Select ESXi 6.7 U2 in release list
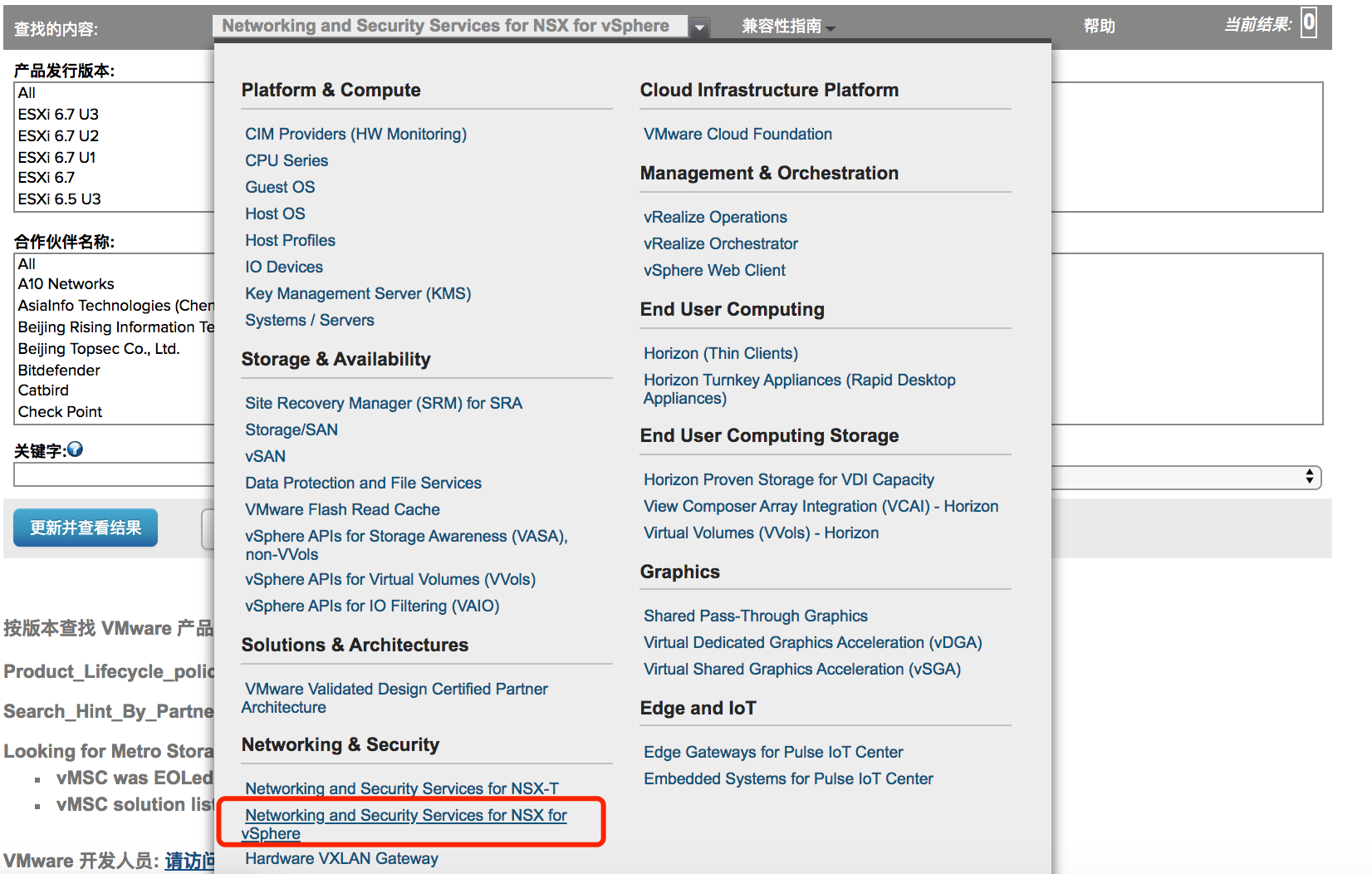 pos(58,136)
